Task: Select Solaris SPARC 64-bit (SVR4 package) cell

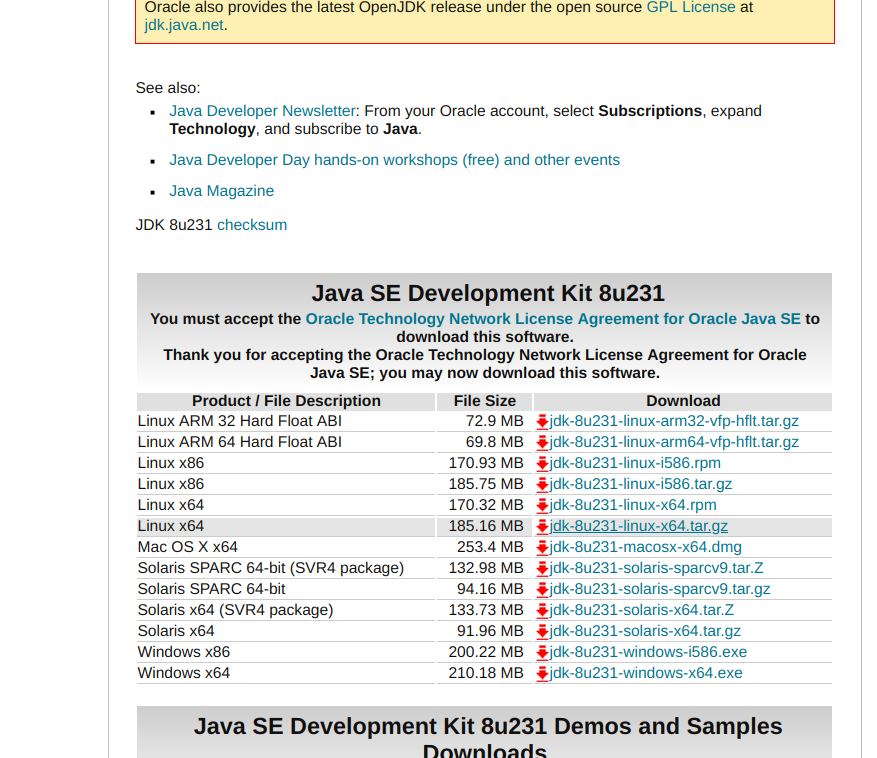Action: [x=286, y=568]
